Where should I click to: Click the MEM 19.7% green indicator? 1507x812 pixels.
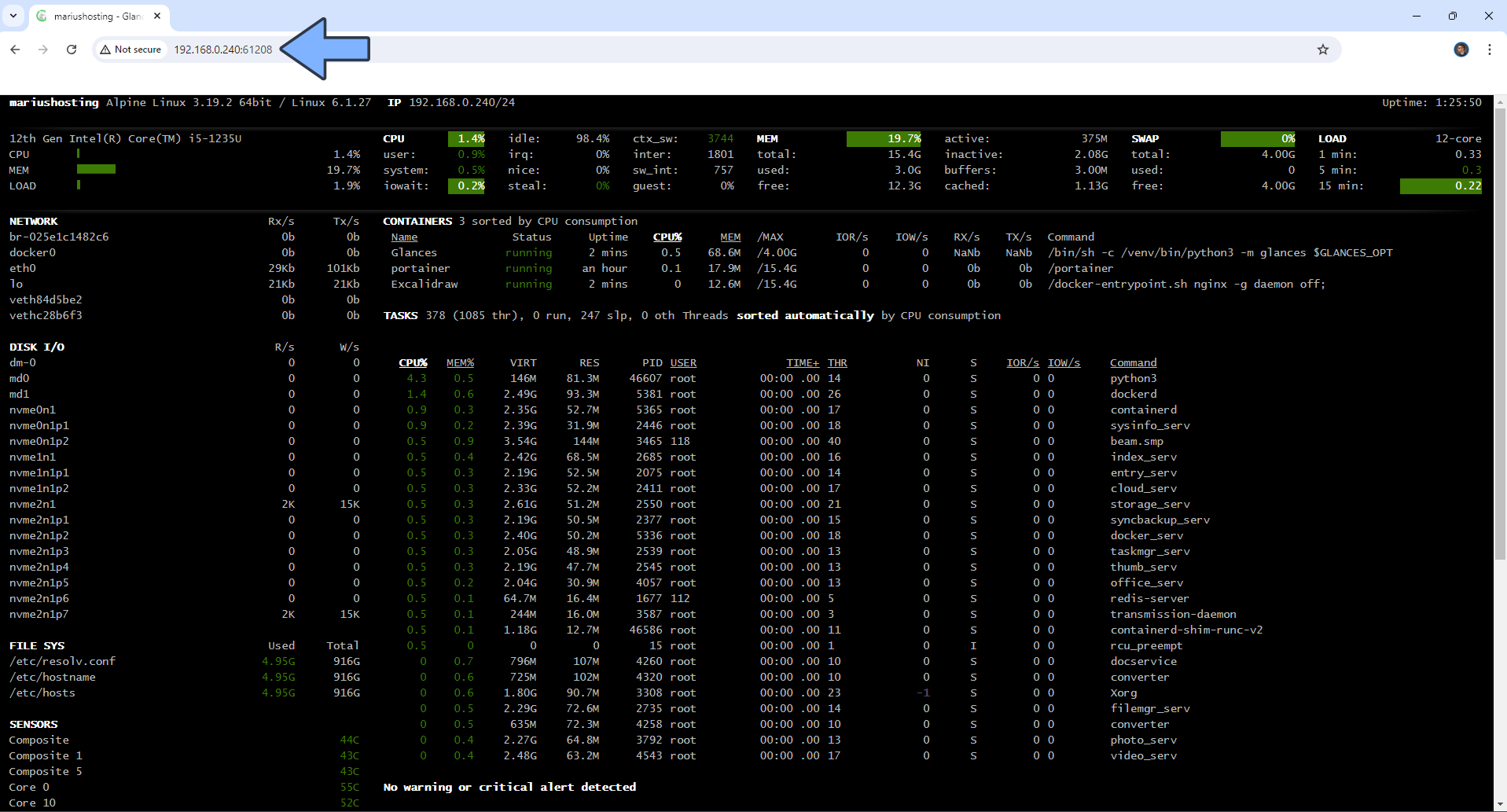point(884,139)
